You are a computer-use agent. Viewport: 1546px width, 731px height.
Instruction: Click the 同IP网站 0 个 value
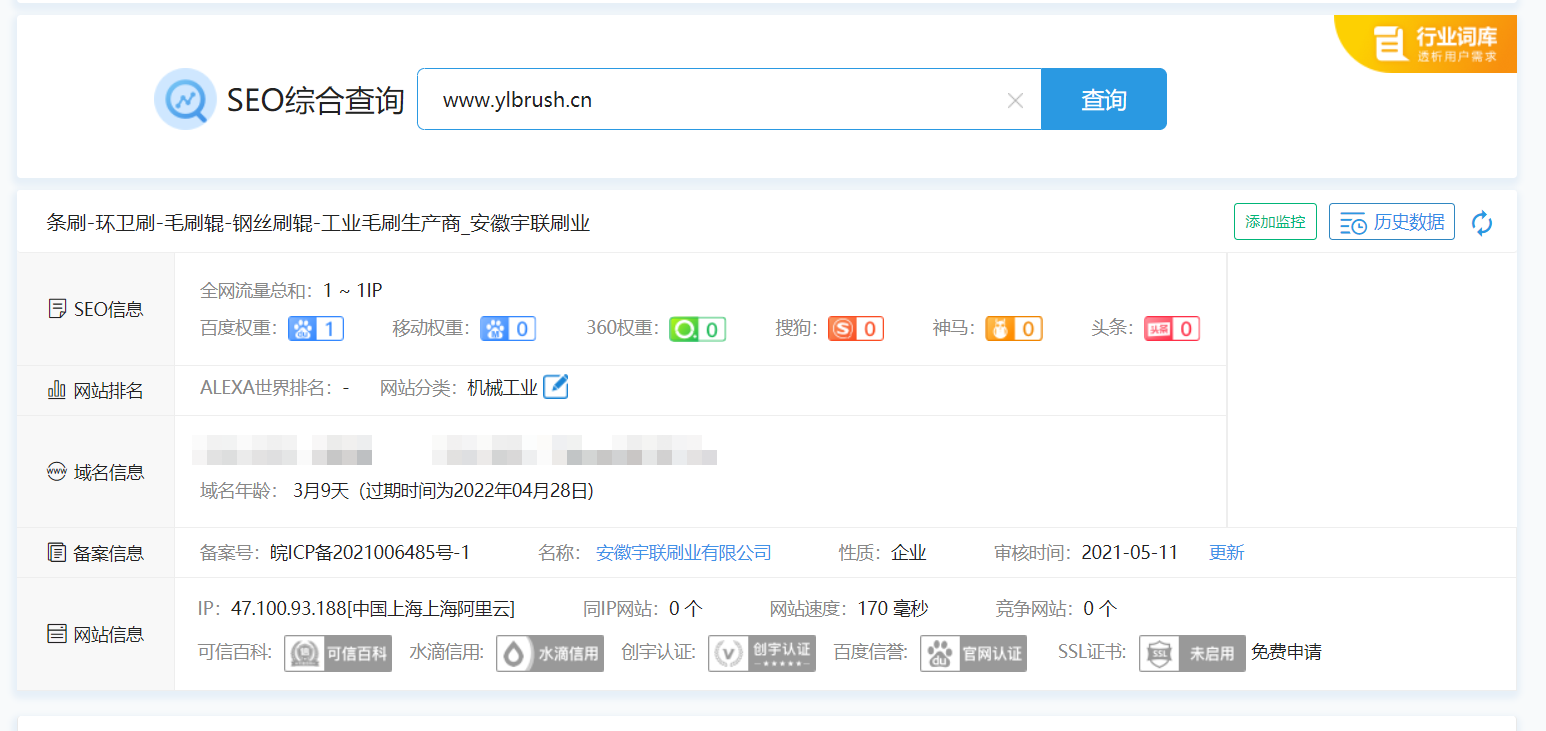coord(686,608)
